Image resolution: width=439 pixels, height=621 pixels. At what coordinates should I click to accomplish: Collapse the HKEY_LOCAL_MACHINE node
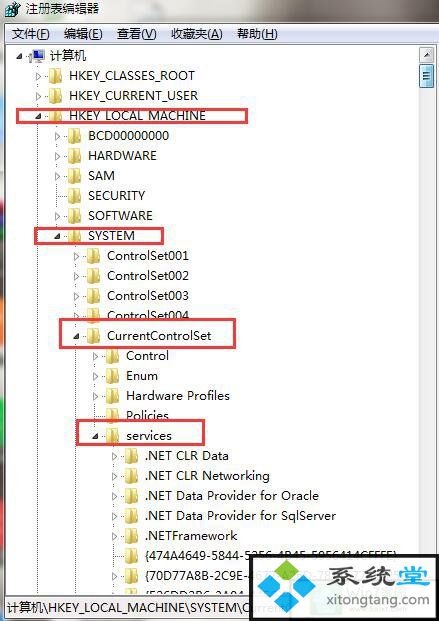[38, 116]
